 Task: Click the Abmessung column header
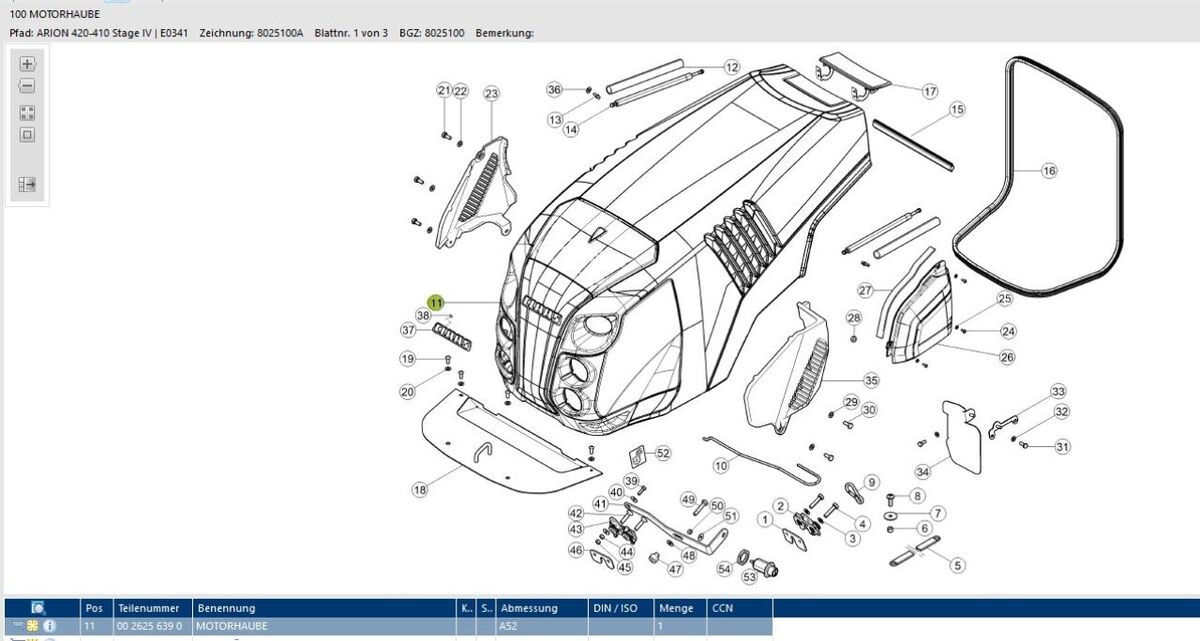point(529,608)
